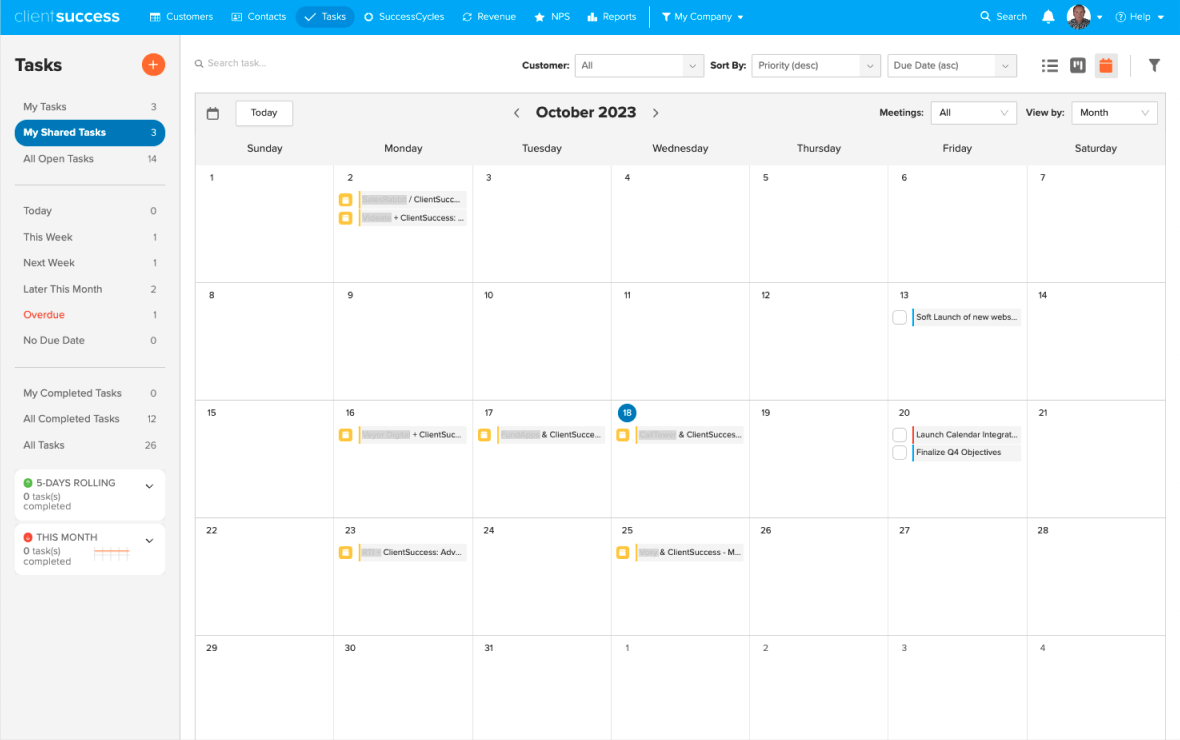The width and height of the screenshot is (1180, 740).
Task: Toggle yellow checkbox on October 25 task
Action: click(622, 552)
